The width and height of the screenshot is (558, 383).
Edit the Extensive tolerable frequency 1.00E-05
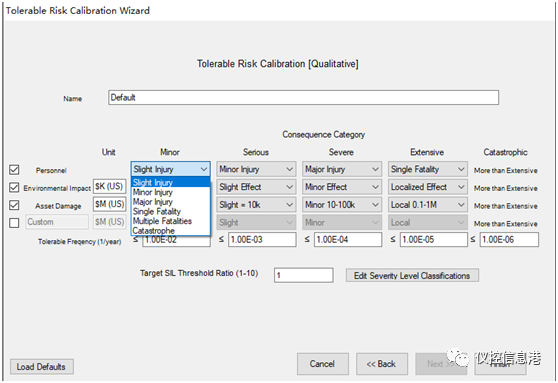tap(434, 240)
